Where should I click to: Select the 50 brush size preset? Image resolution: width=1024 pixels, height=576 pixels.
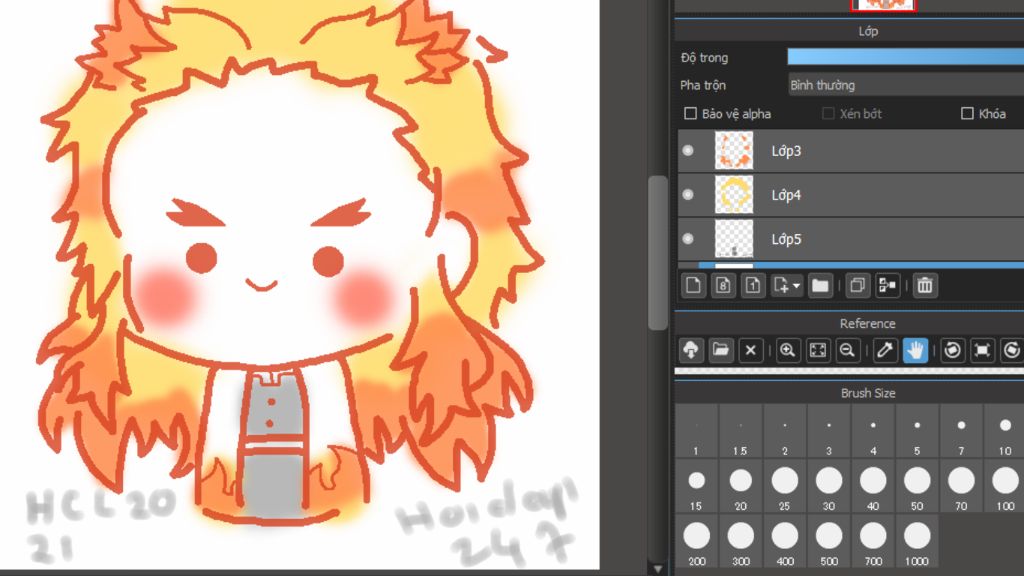pos(917,487)
